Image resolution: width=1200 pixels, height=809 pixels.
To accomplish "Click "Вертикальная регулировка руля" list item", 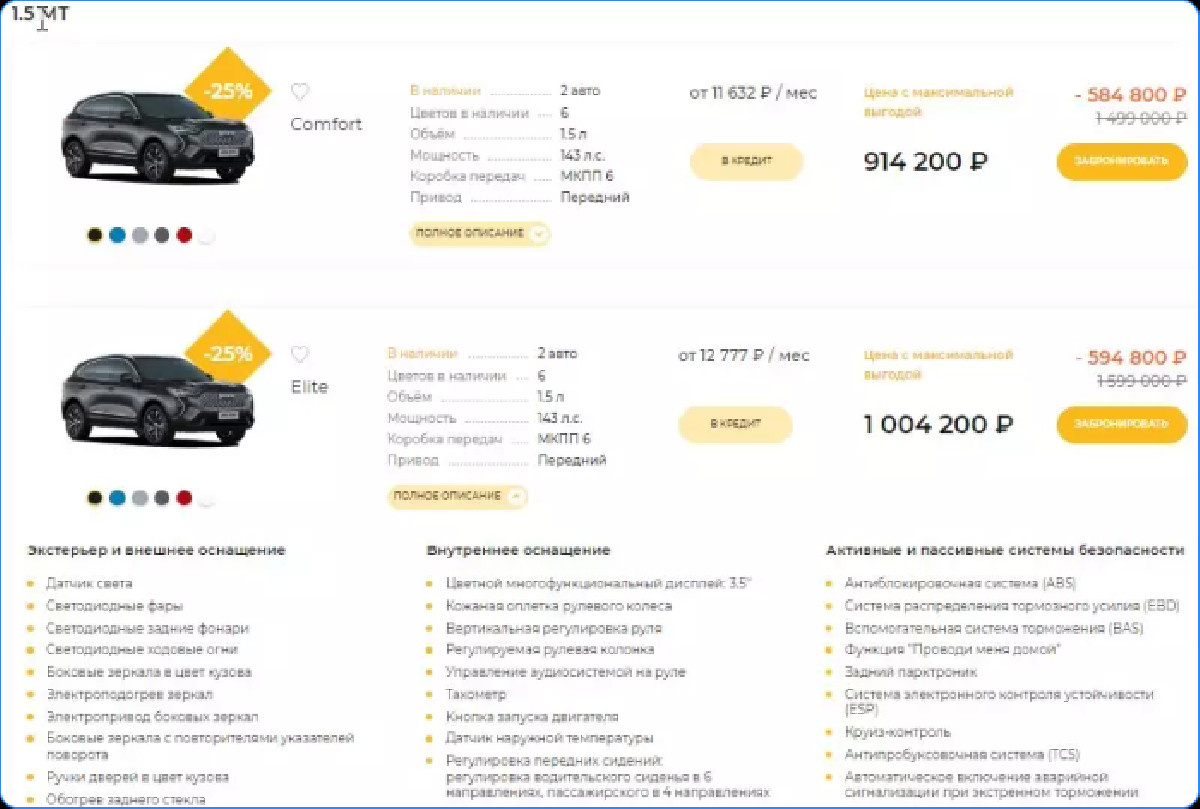I will click(x=554, y=628).
